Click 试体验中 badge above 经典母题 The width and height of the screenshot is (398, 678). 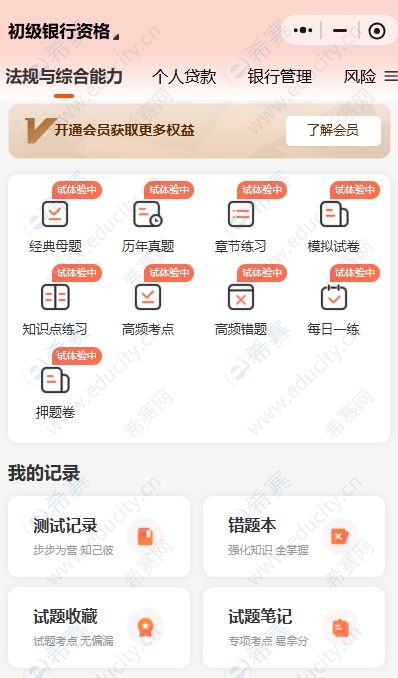tap(77, 190)
